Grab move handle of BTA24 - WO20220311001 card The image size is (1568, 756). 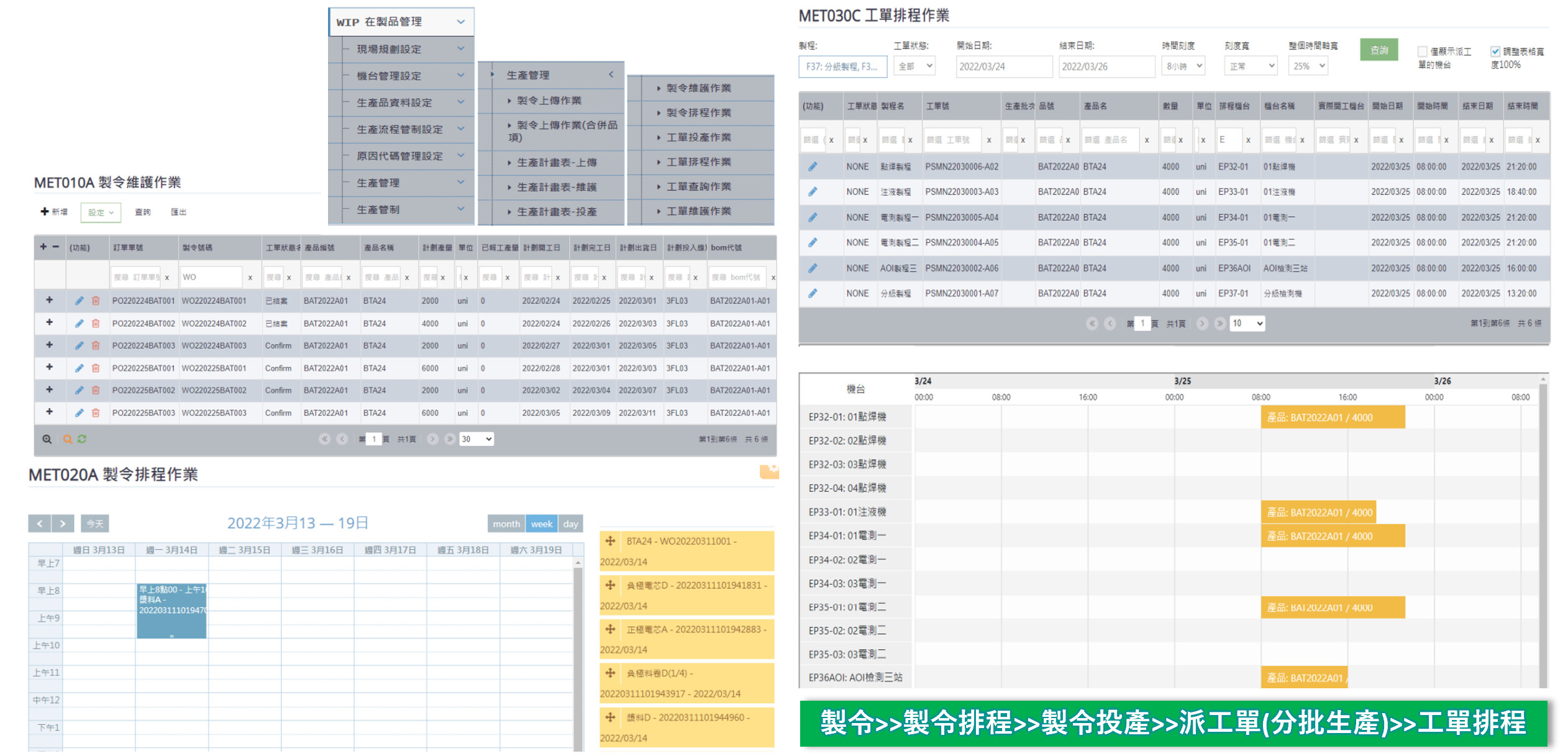point(610,541)
